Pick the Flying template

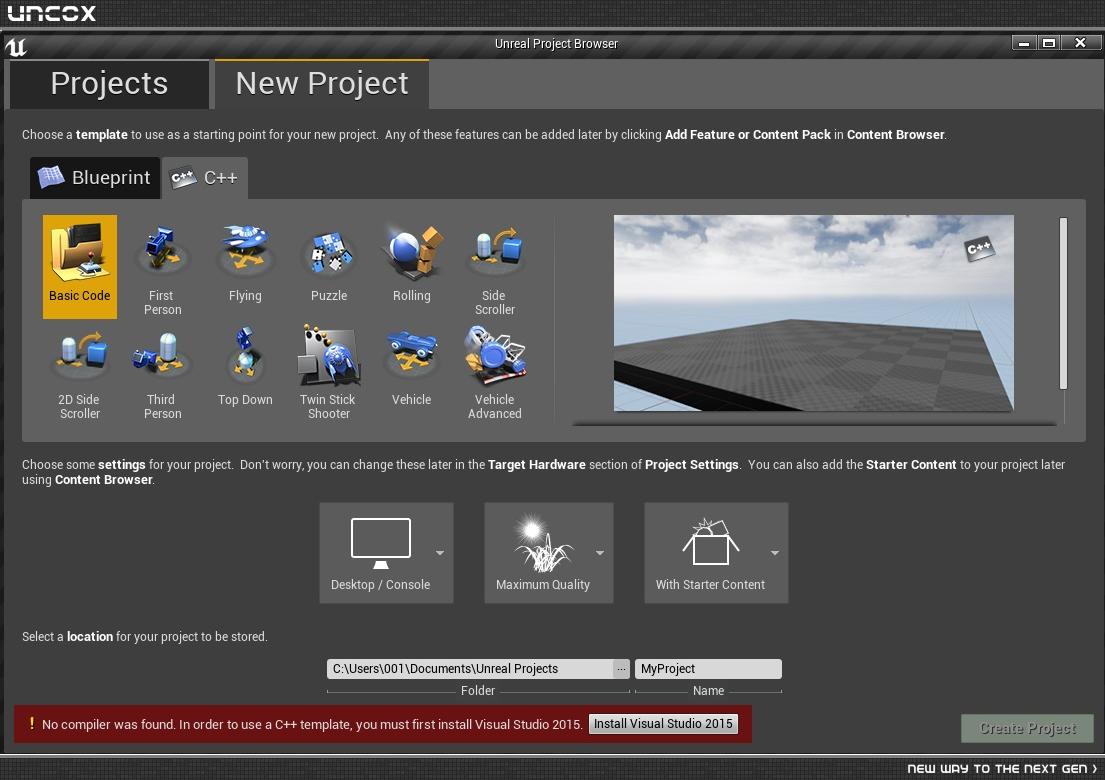[x=245, y=266]
